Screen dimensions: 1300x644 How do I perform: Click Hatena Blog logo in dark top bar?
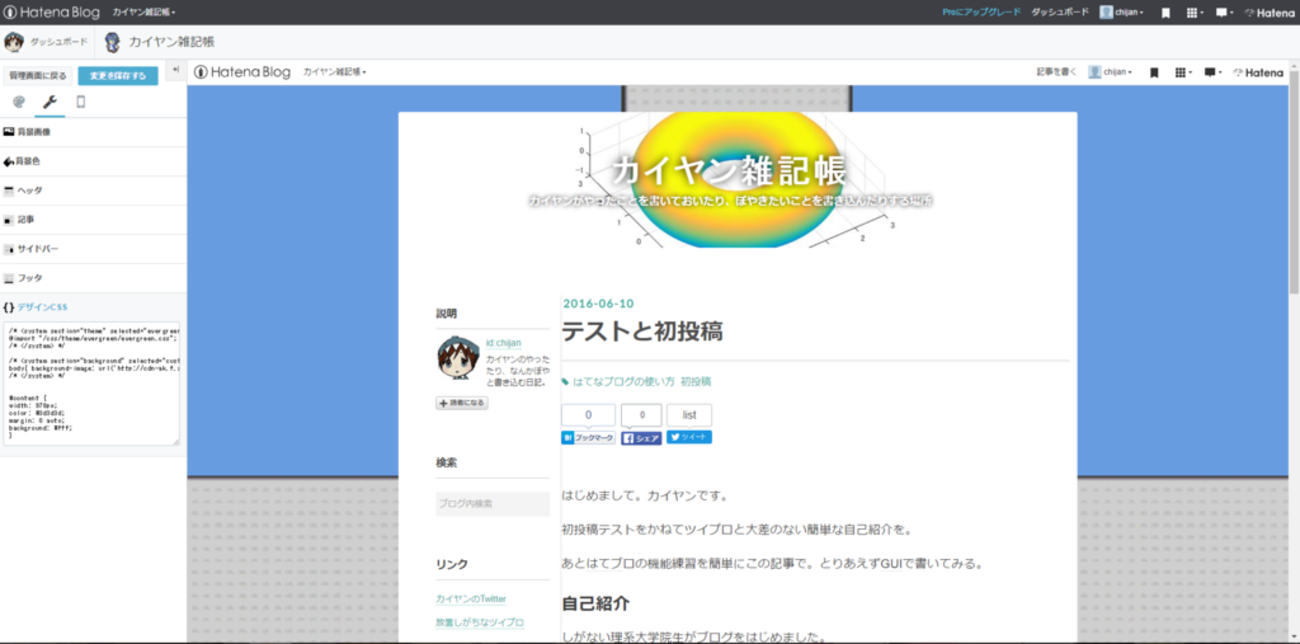point(52,12)
